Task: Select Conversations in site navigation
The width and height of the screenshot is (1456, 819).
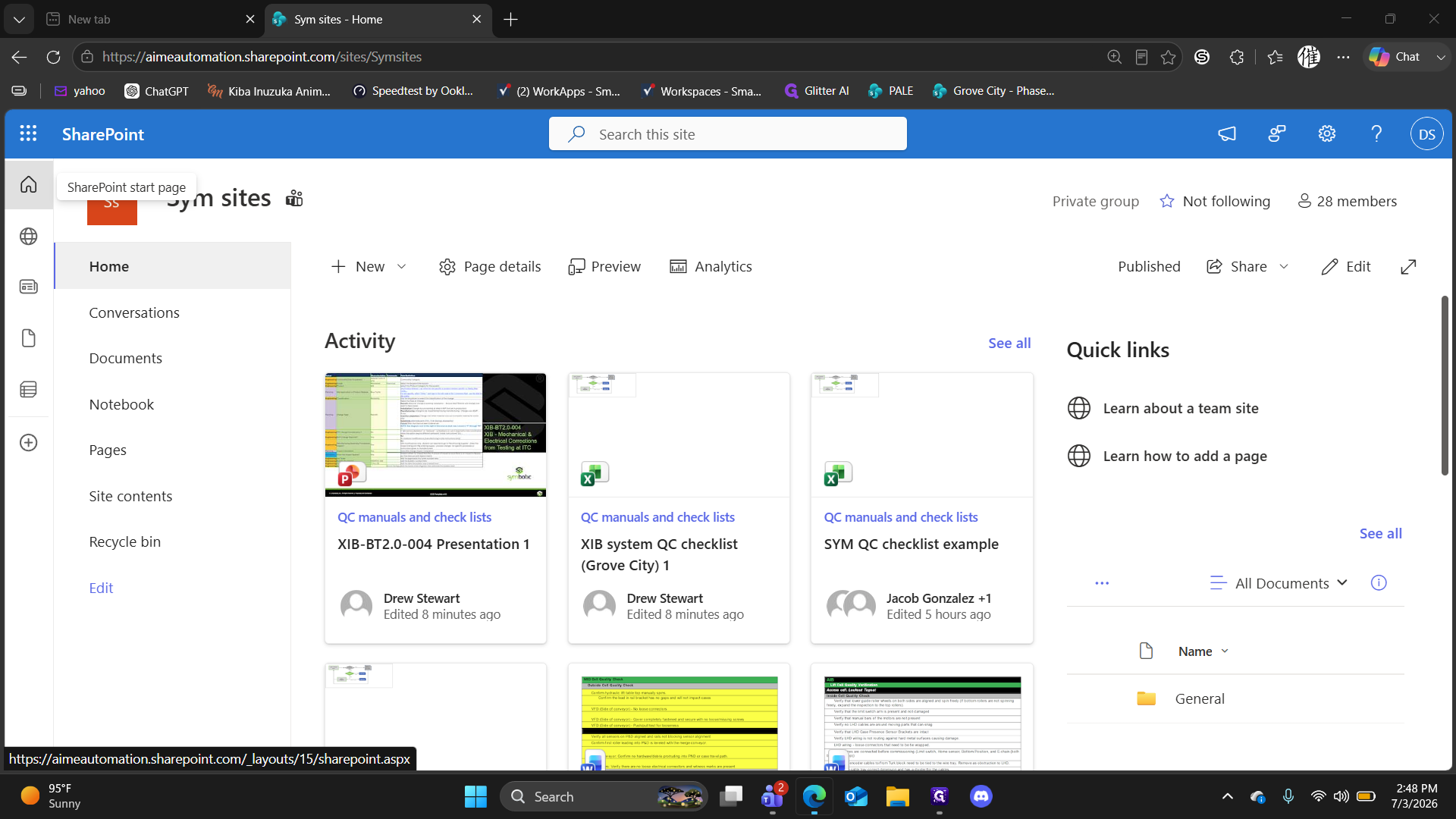Action: point(134,313)
